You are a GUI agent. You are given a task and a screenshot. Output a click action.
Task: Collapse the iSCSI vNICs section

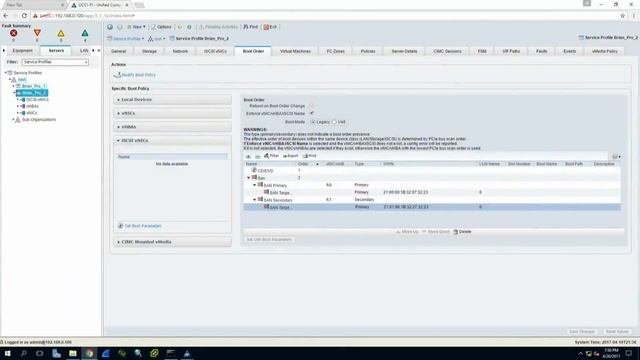[x=173, y=140]
